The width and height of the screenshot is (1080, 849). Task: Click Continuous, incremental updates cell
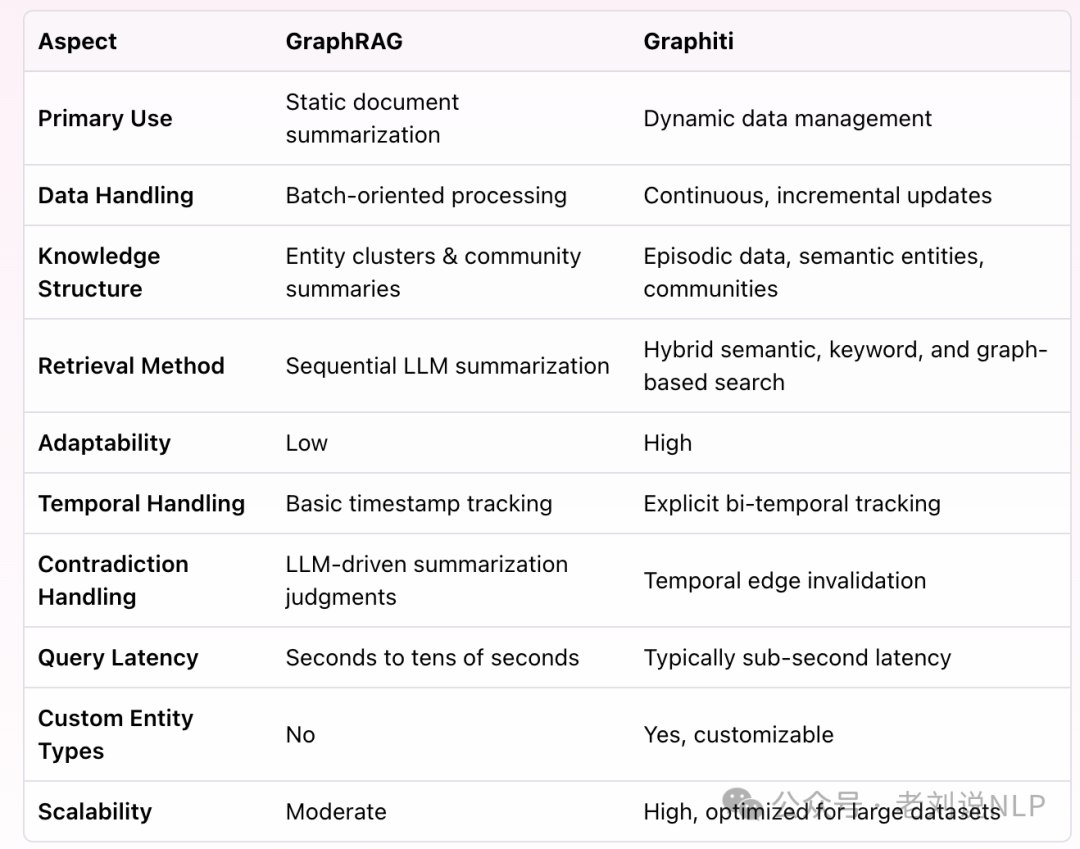tap(818, 196)
